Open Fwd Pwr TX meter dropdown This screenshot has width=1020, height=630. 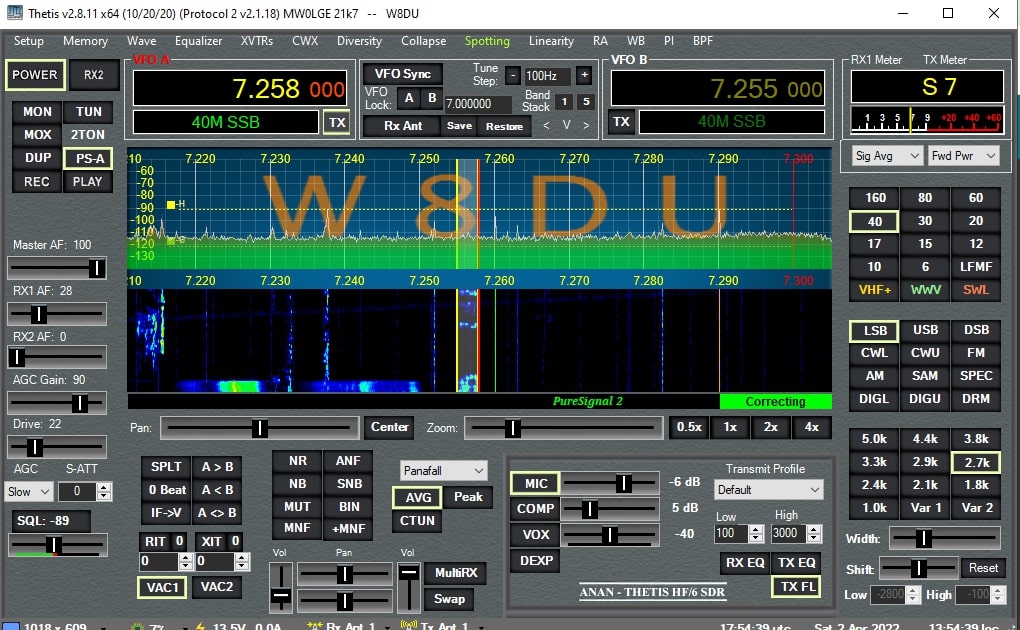click(963, 156)
